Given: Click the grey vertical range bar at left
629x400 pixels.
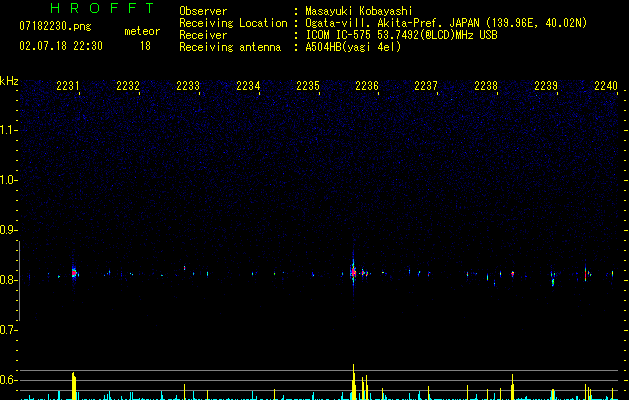Looking at the screenshot, I should [20, 281].
